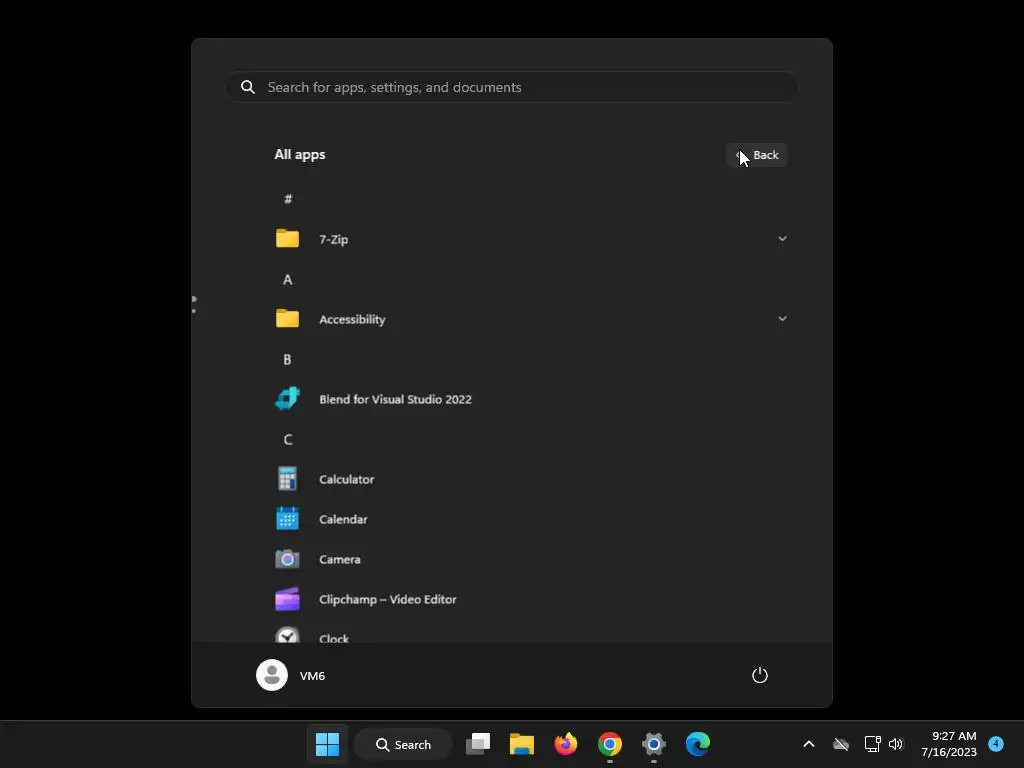Open the Calculator app icon
Screen dimensions: 1024x768
pos(287,479)
